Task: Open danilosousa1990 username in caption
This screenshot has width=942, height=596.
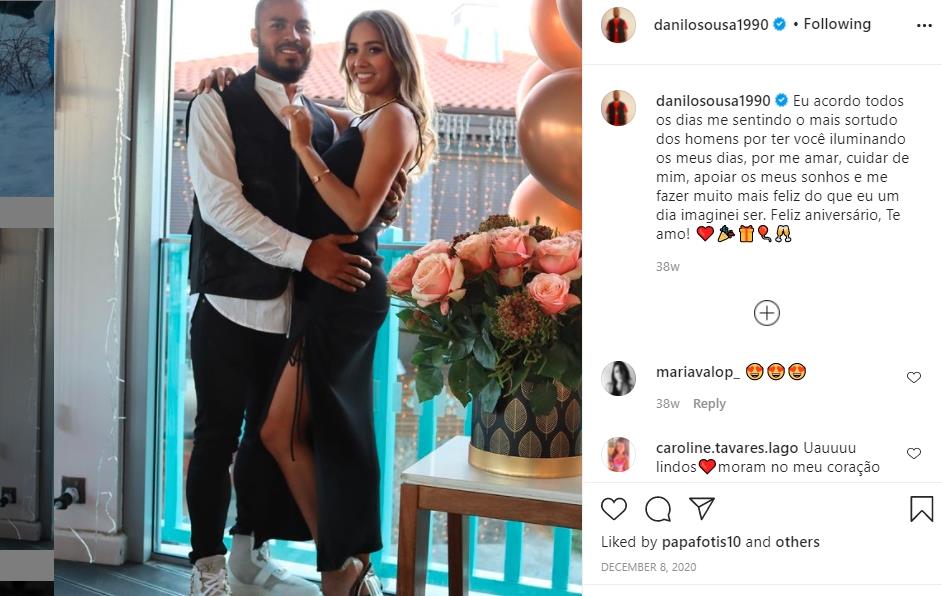Action: tap(713, 100)
